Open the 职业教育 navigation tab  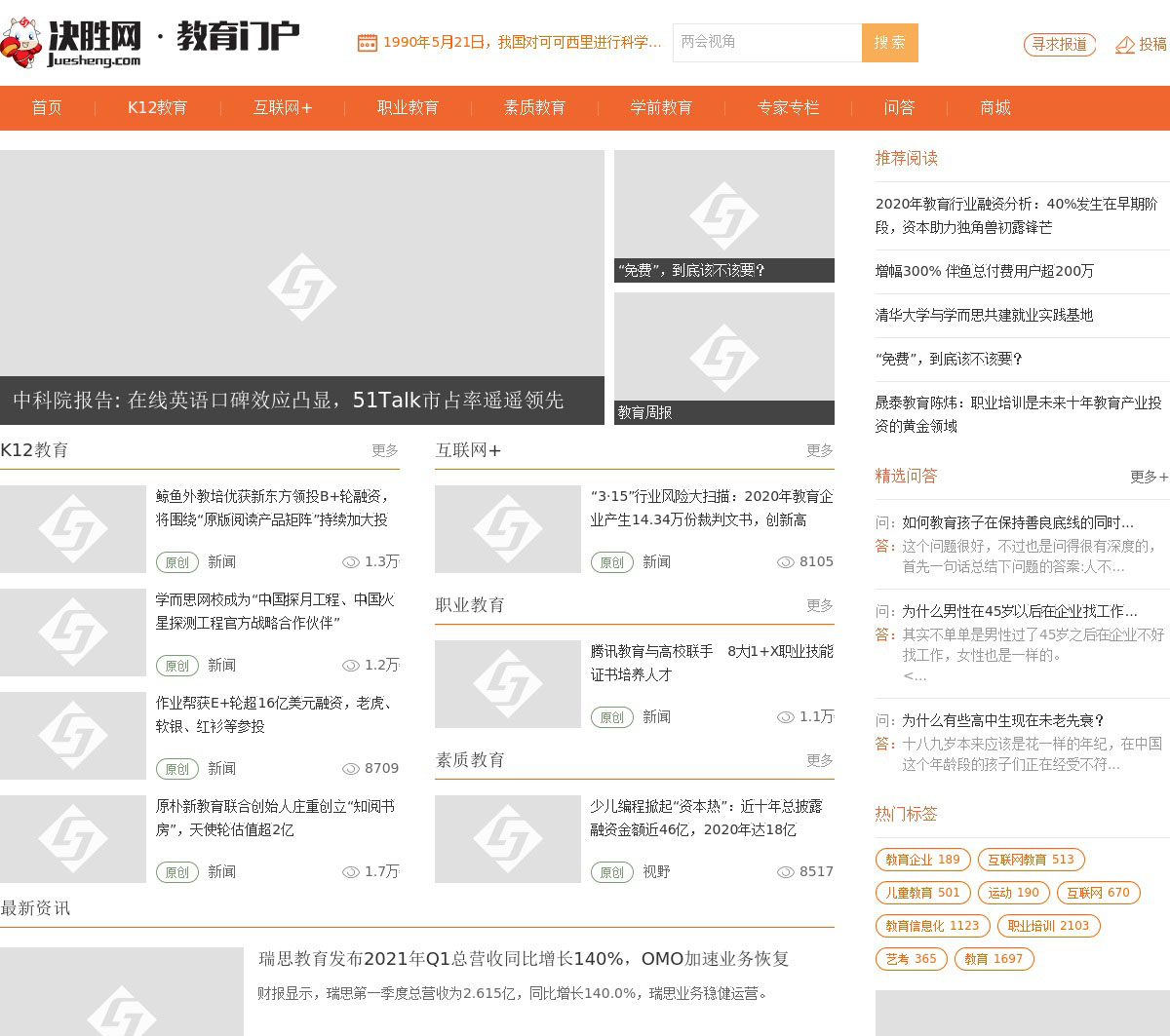[408, 108]
